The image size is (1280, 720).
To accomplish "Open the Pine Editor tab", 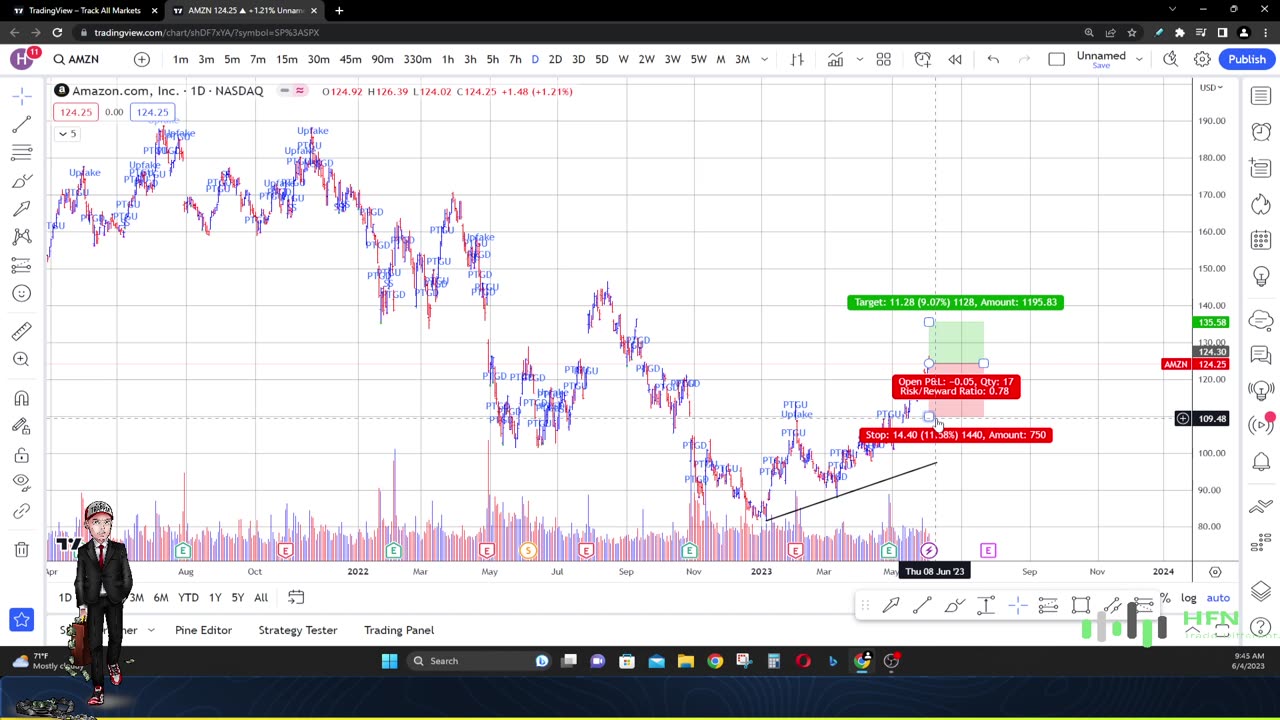I will [x=203, y=630].
